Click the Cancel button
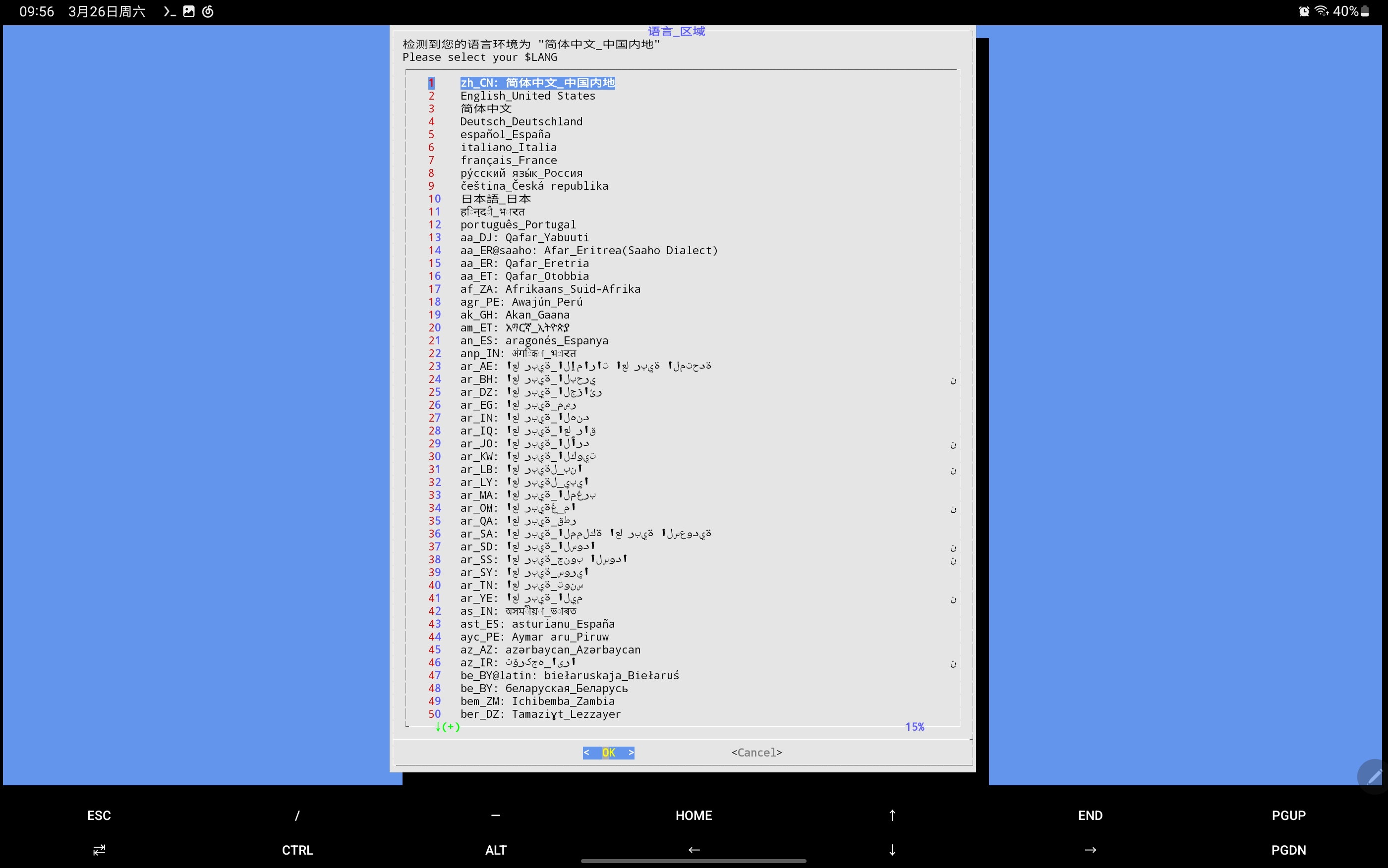Image resolution: width=1388 pixels, height=868 pixels. click(x=757, y=753)
